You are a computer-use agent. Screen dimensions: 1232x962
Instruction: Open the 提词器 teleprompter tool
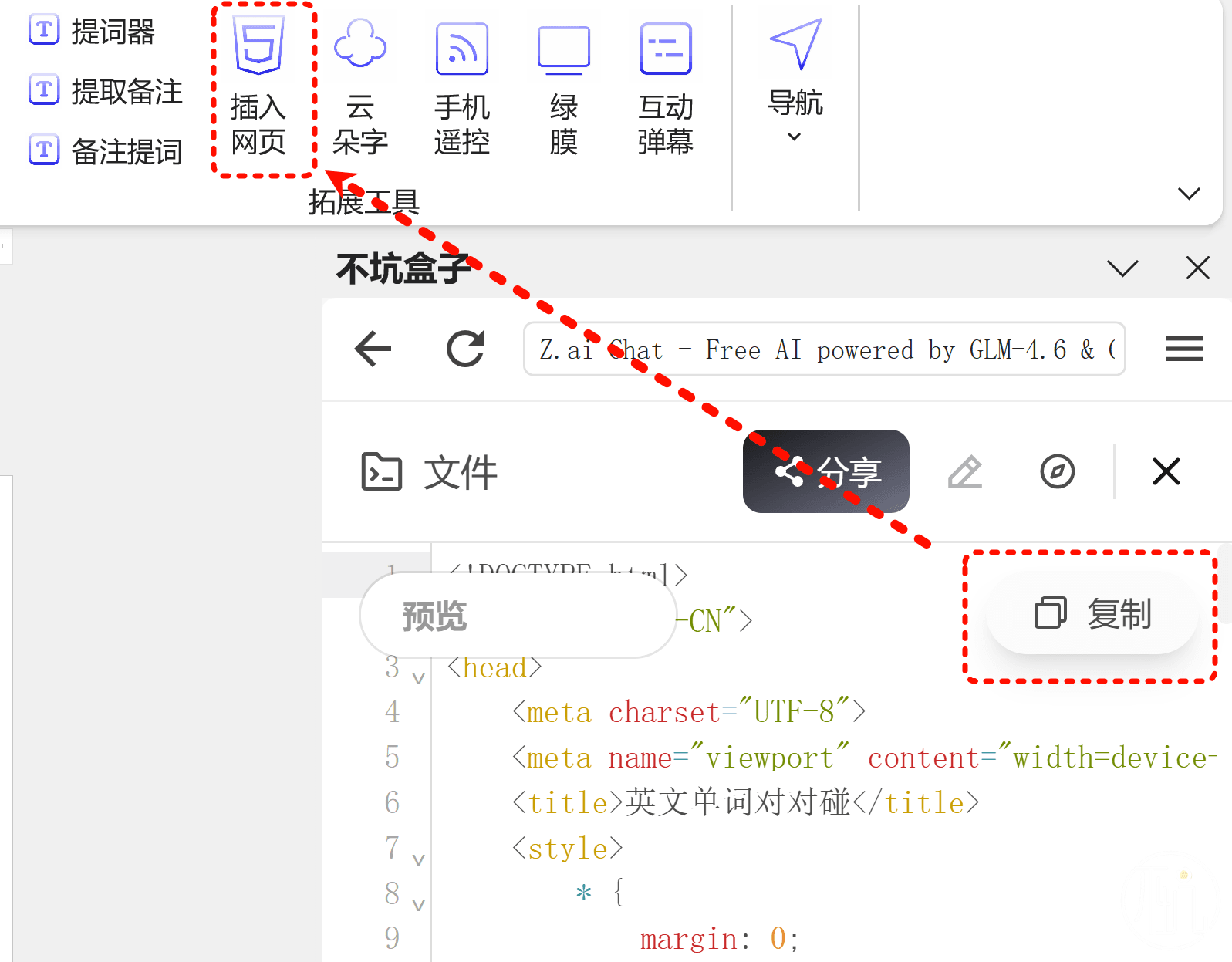[x=92, y=32]
